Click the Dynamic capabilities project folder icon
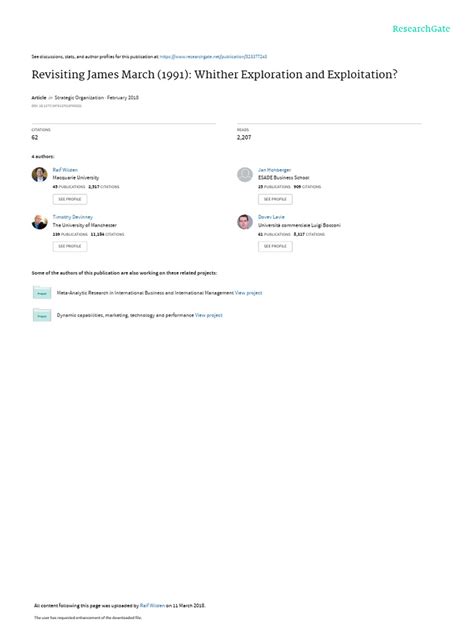474x632 pixels. [x=42, y=315]
